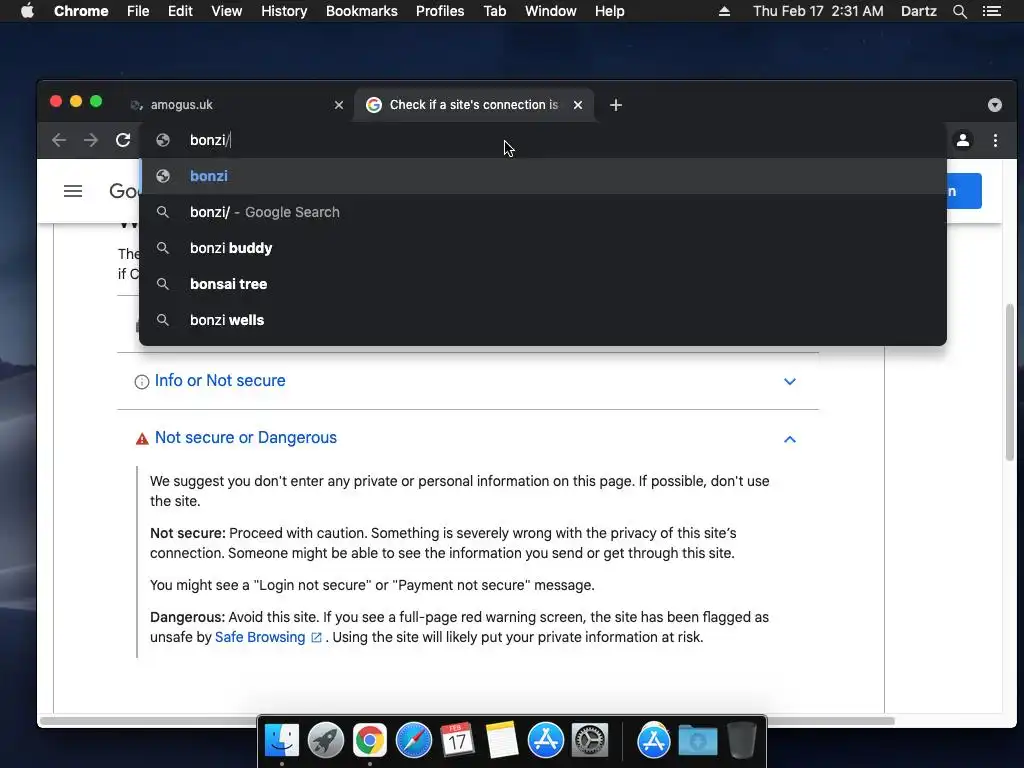Open the Chrome profile avatar icon
Image resolution: width=1024 pixels, height=768 pixels.
pyautogui.click(x=963, y=140)
